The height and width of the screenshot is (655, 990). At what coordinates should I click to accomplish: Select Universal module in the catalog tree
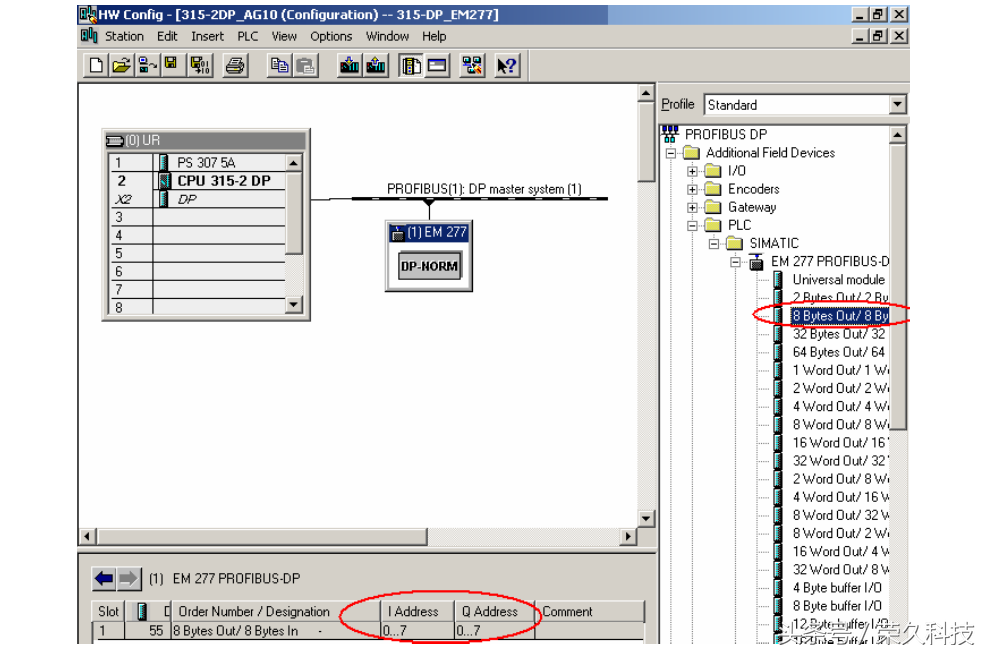(x=838, y=280)
